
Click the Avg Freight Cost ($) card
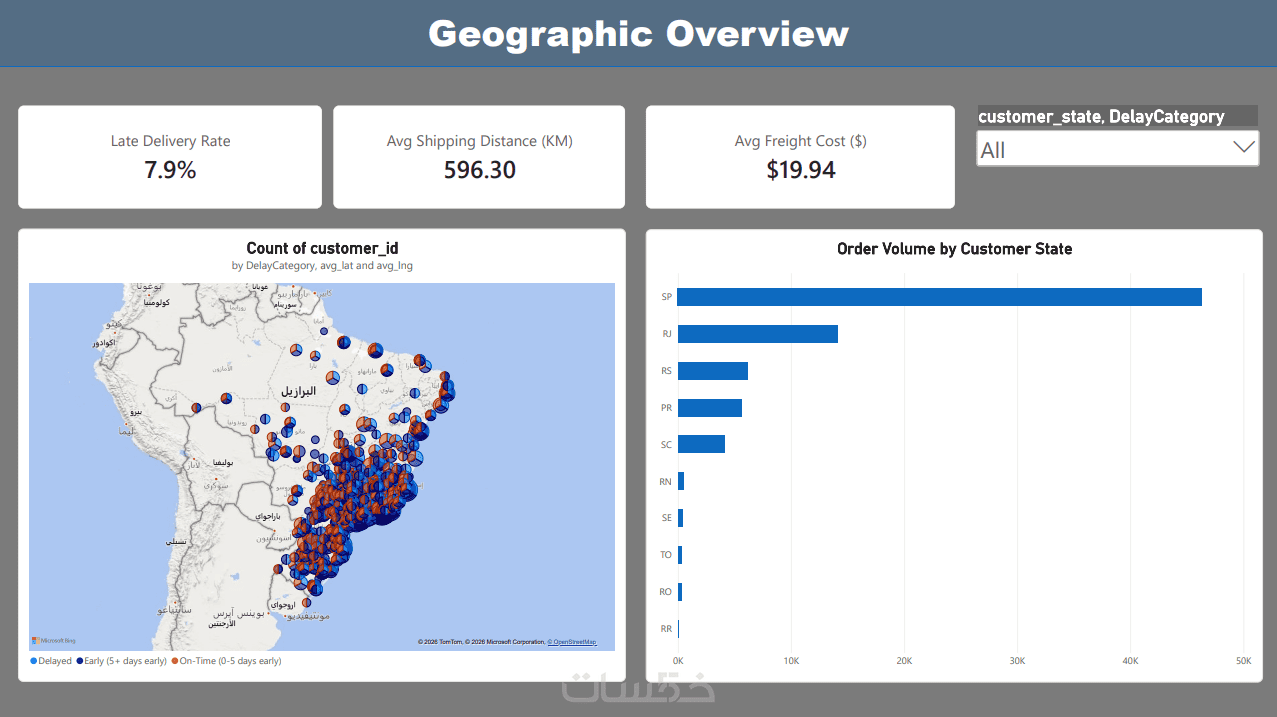800,157
